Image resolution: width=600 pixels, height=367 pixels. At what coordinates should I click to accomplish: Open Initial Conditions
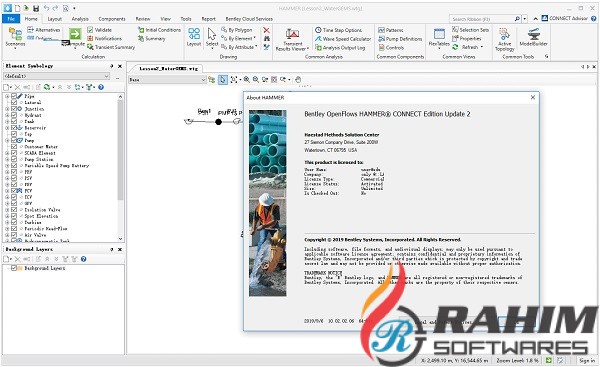point(159,29)
